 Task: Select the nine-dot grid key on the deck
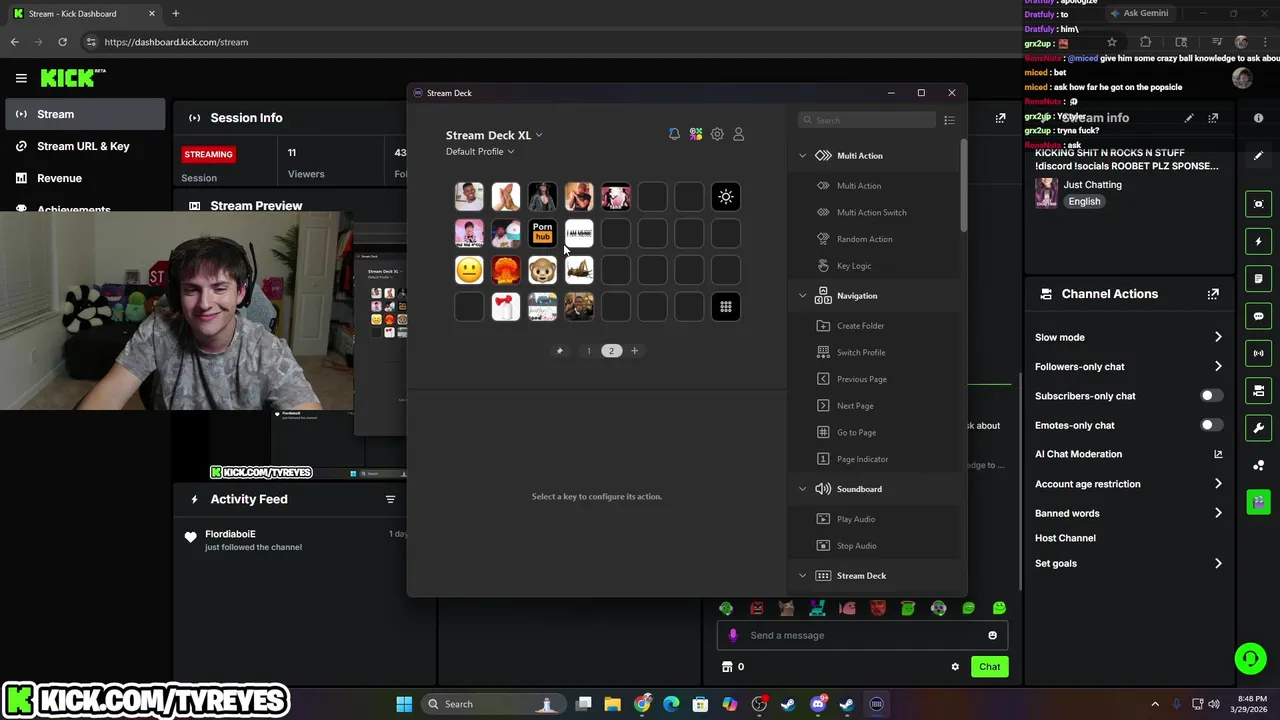pos(726,307)
